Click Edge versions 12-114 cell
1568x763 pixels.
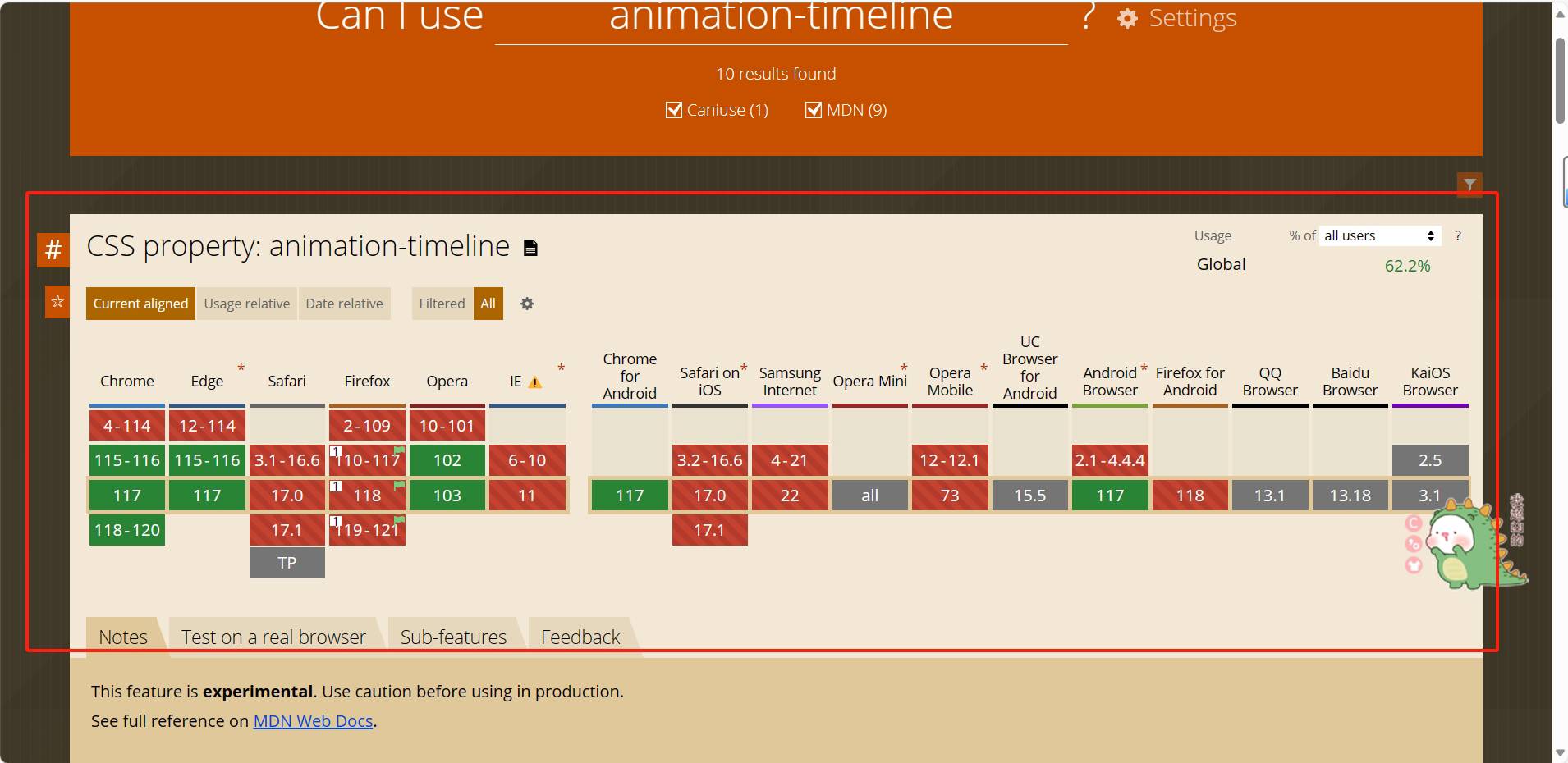(207, 426)
